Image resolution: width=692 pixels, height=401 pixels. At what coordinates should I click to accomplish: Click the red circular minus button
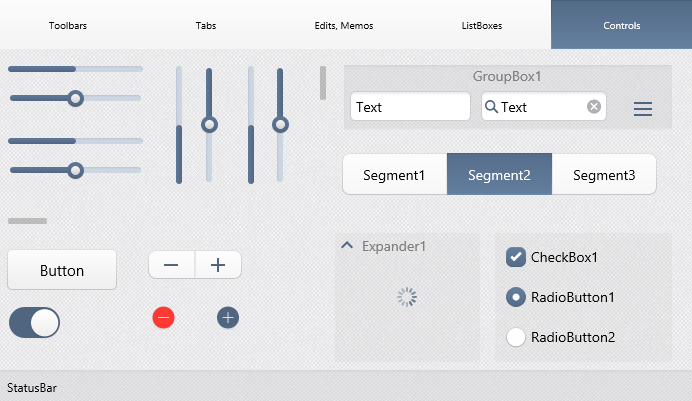click(x=163, y=318)
